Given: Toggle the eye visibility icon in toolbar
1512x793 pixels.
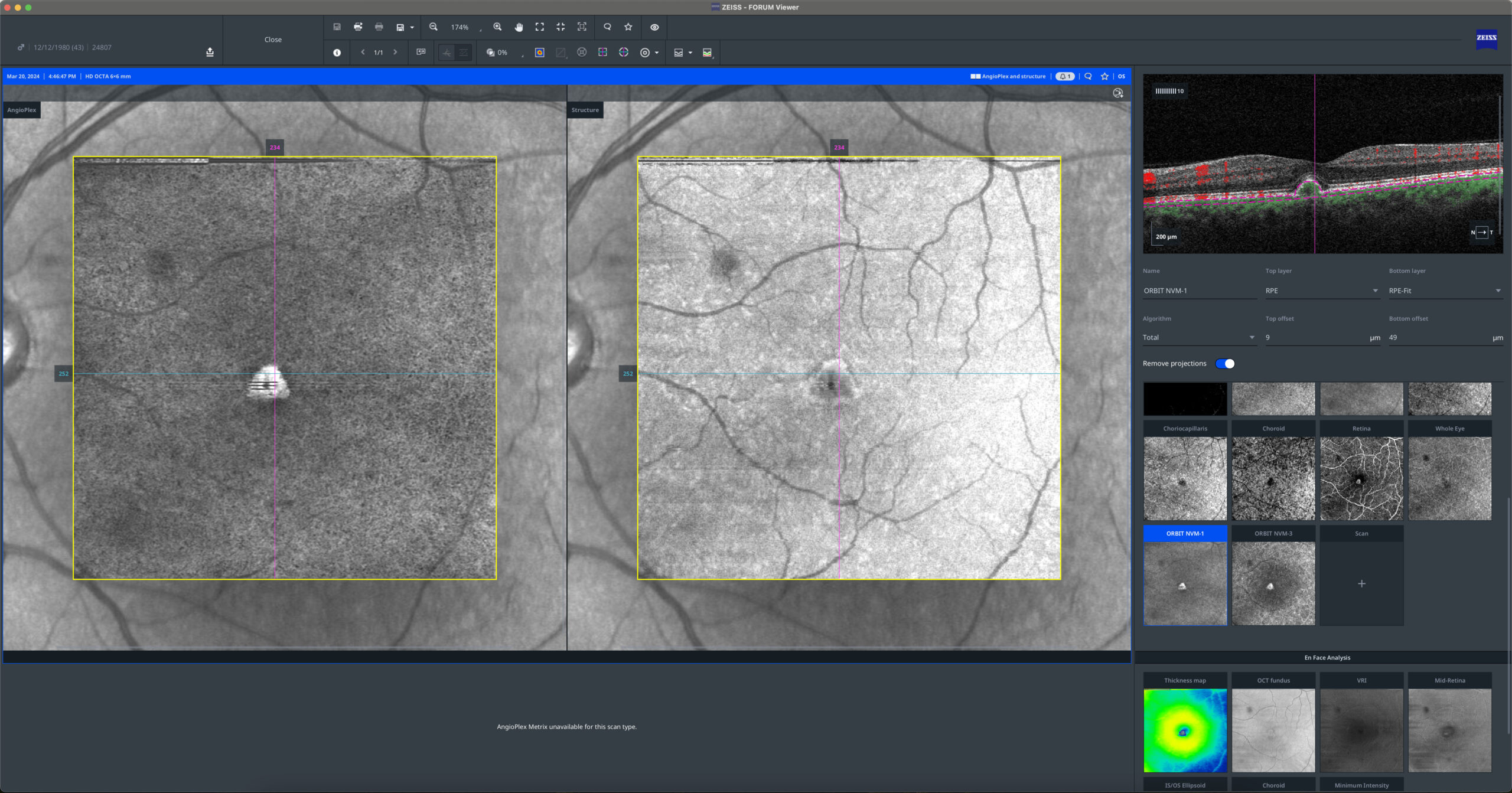Looking at the screenshot, I should [x=654, y=27].
